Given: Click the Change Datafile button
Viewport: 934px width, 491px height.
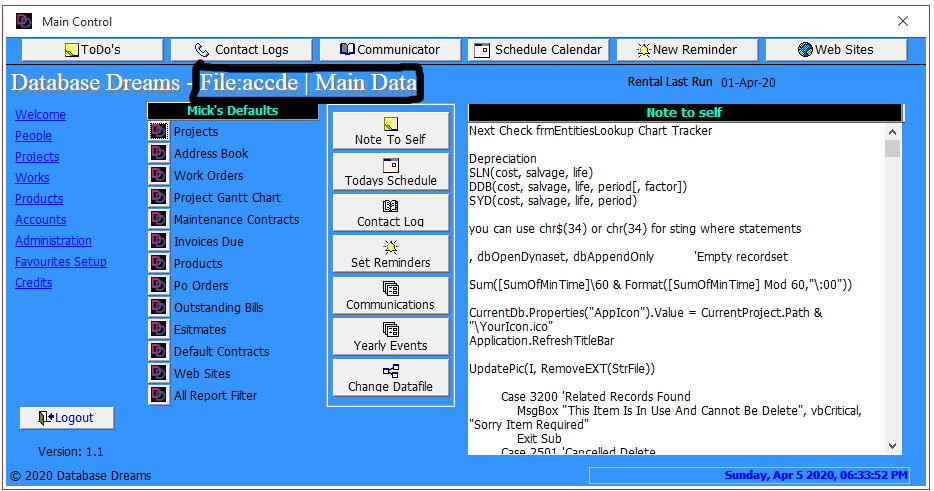Looking at the screenshot, I should tap(391, 378).
